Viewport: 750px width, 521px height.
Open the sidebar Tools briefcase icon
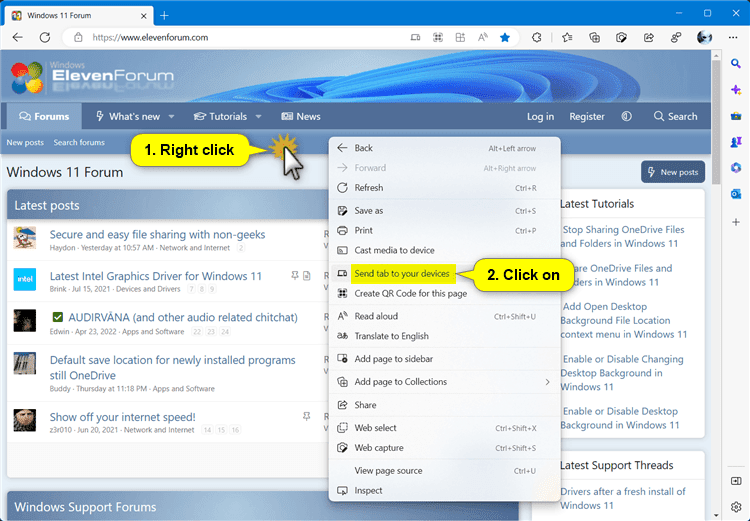(x=736, y=116)
